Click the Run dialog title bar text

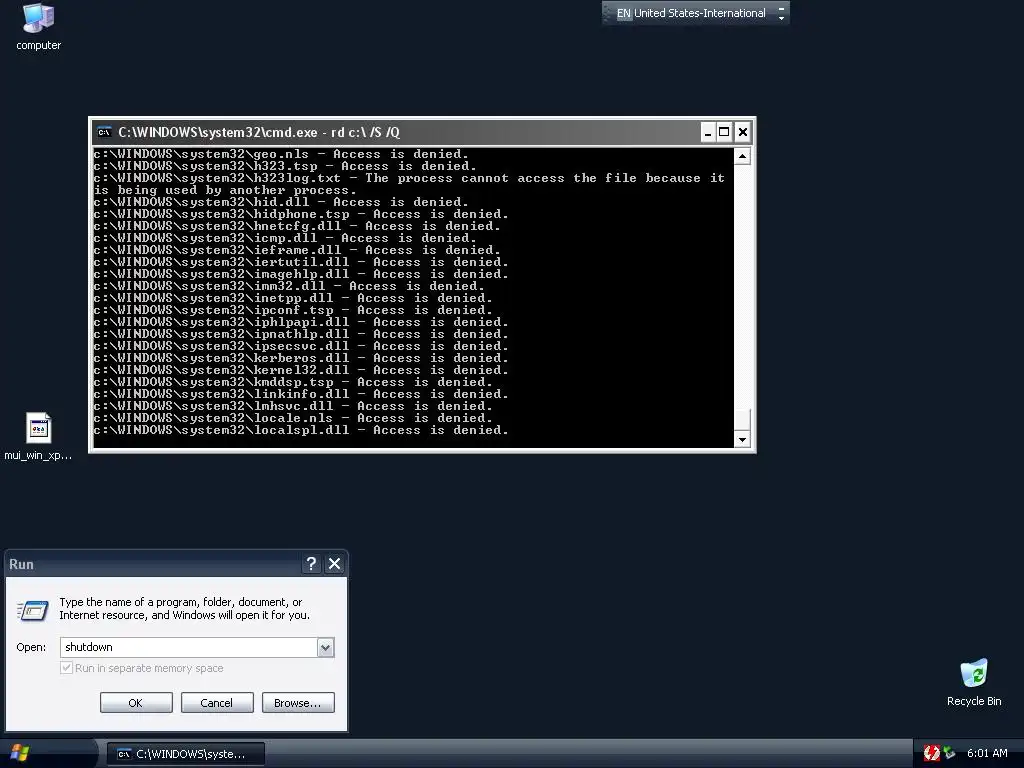[x=21, y=564]
